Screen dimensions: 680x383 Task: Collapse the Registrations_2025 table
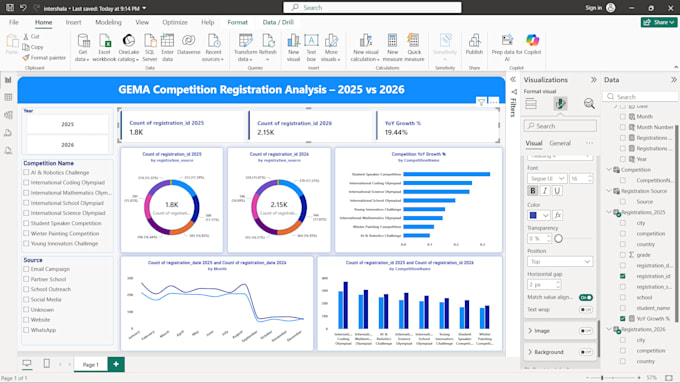point(609,212)
